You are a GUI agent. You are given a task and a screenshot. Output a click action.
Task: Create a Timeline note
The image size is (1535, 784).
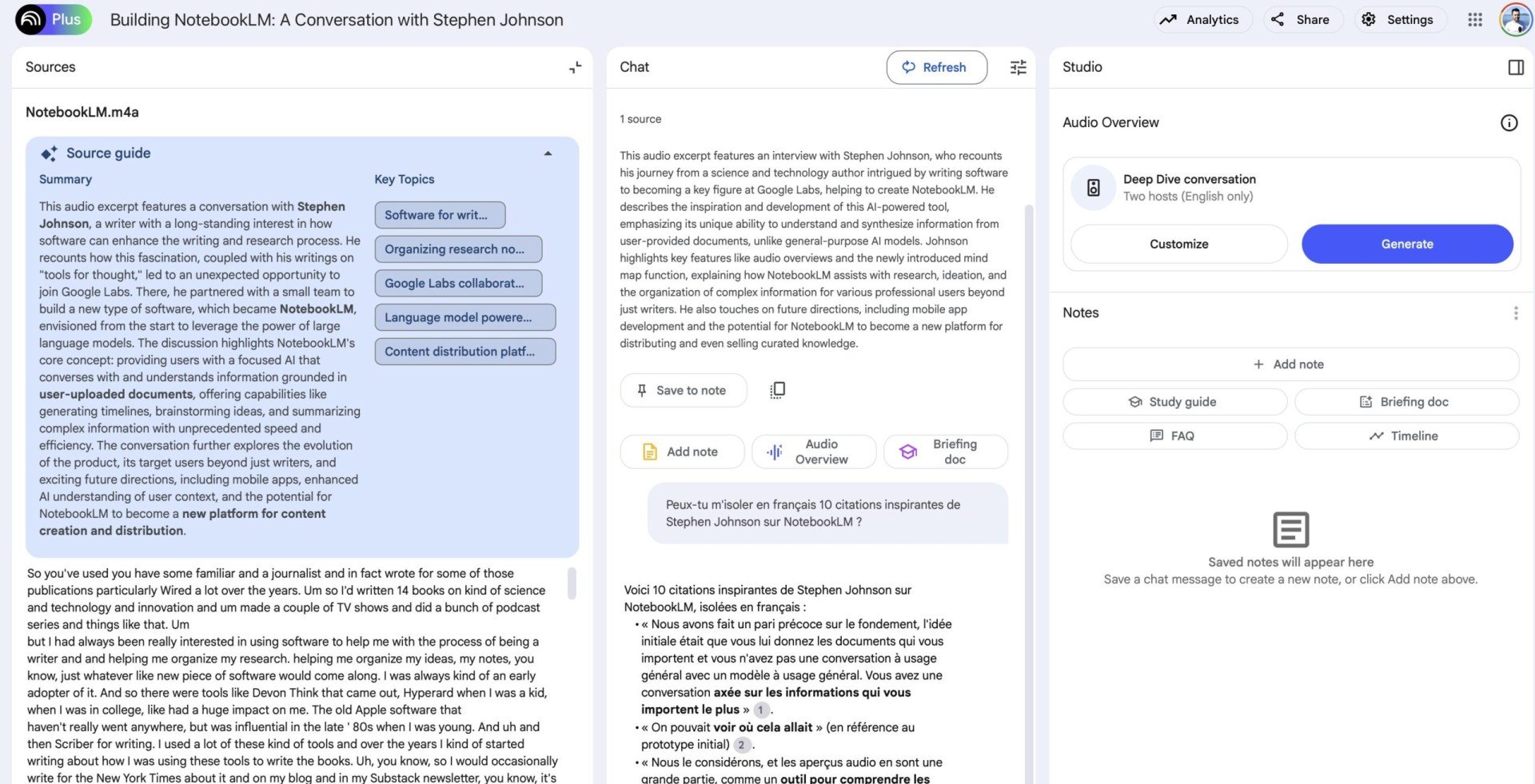1406,436
